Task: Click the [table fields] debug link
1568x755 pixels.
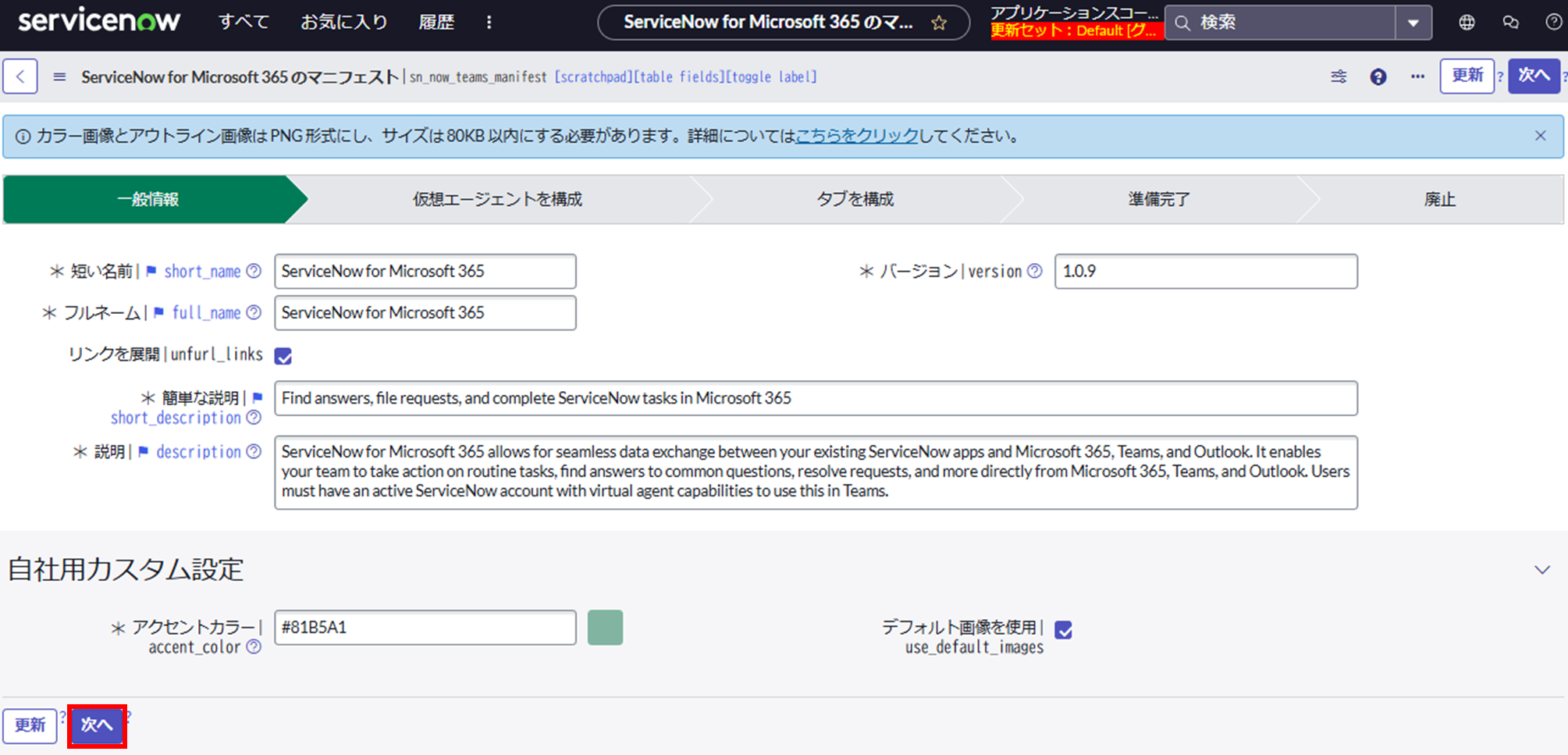Action: point(679,77)
